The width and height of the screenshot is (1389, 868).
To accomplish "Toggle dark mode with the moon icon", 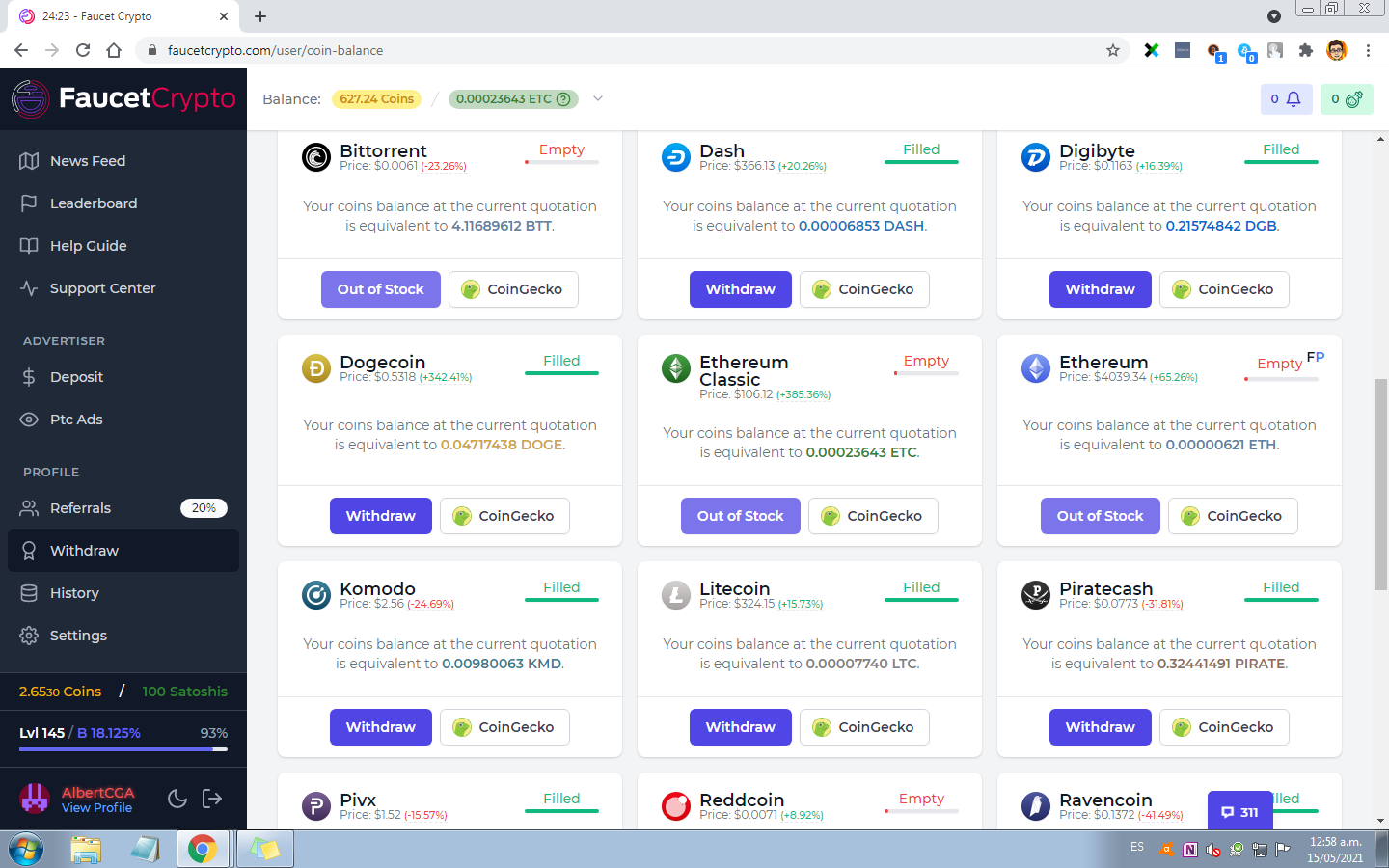I will point(177,799).
